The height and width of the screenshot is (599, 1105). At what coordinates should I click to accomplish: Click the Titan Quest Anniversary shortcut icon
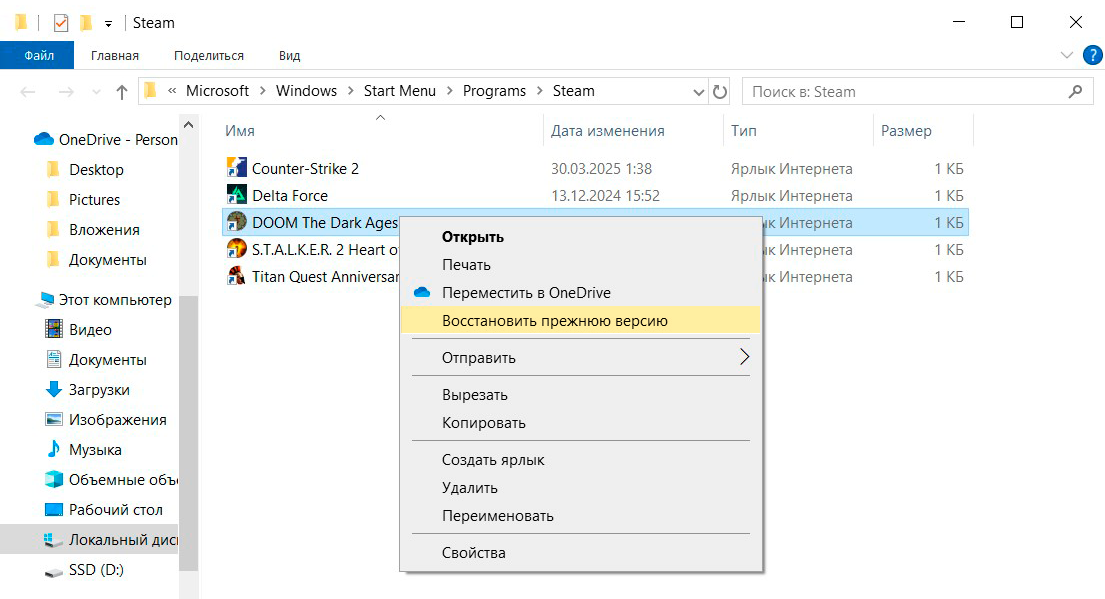click(x=236, y=276)
